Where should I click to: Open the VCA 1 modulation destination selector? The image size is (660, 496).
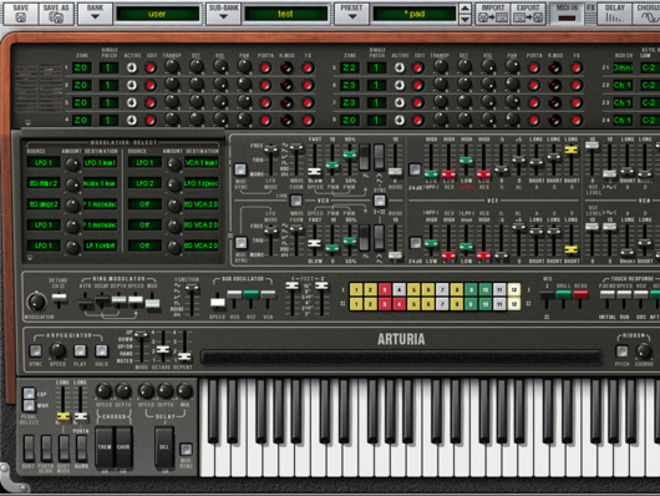(201, 163)
